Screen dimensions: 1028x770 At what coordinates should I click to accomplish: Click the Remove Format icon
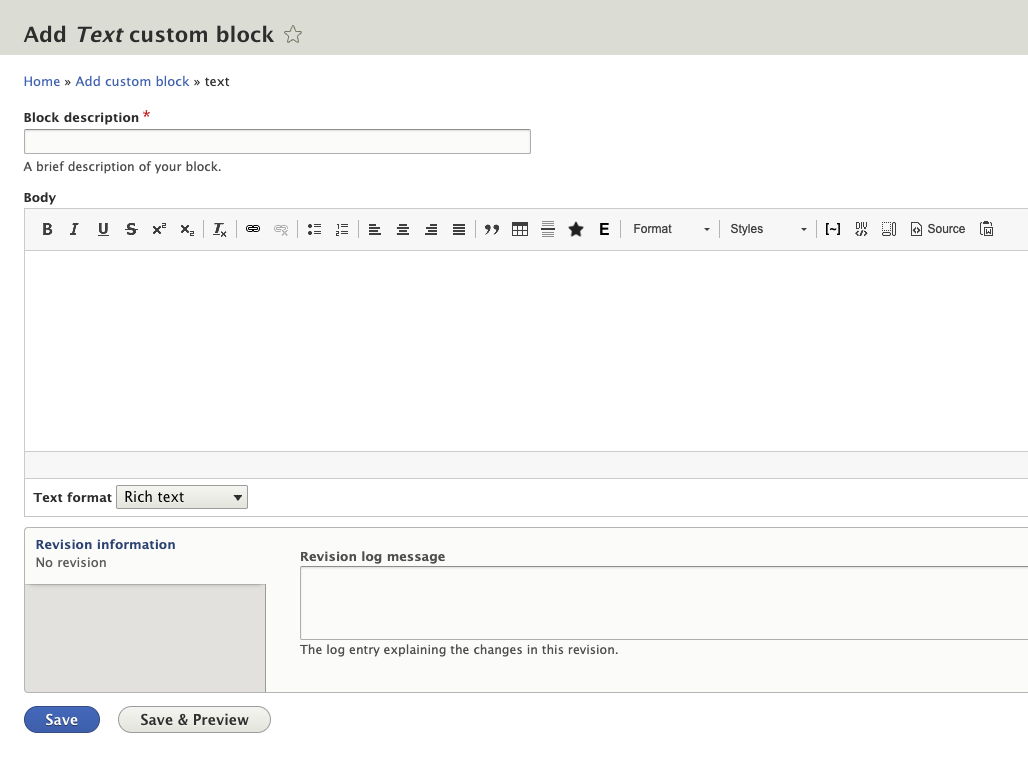220,229
